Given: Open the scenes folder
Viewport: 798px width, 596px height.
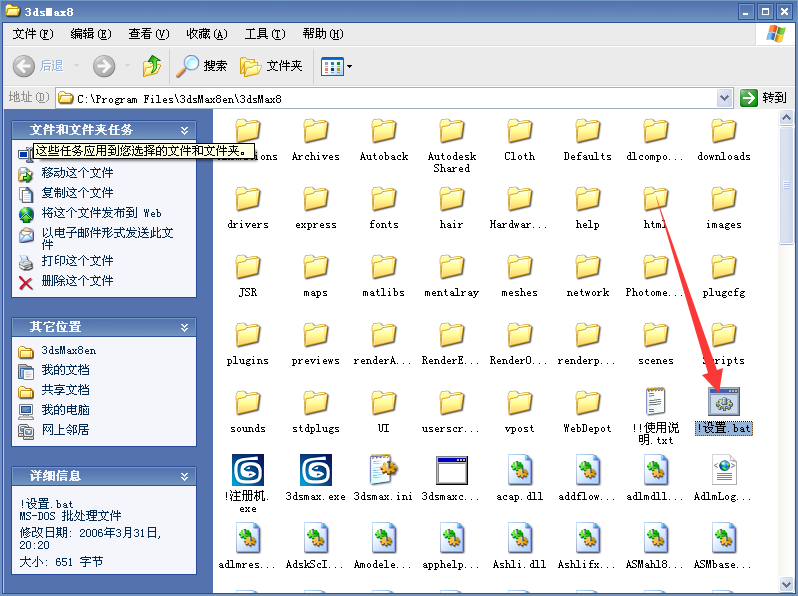Looking at the screenshot, I should pyautogui.click(x=656, y=343).
